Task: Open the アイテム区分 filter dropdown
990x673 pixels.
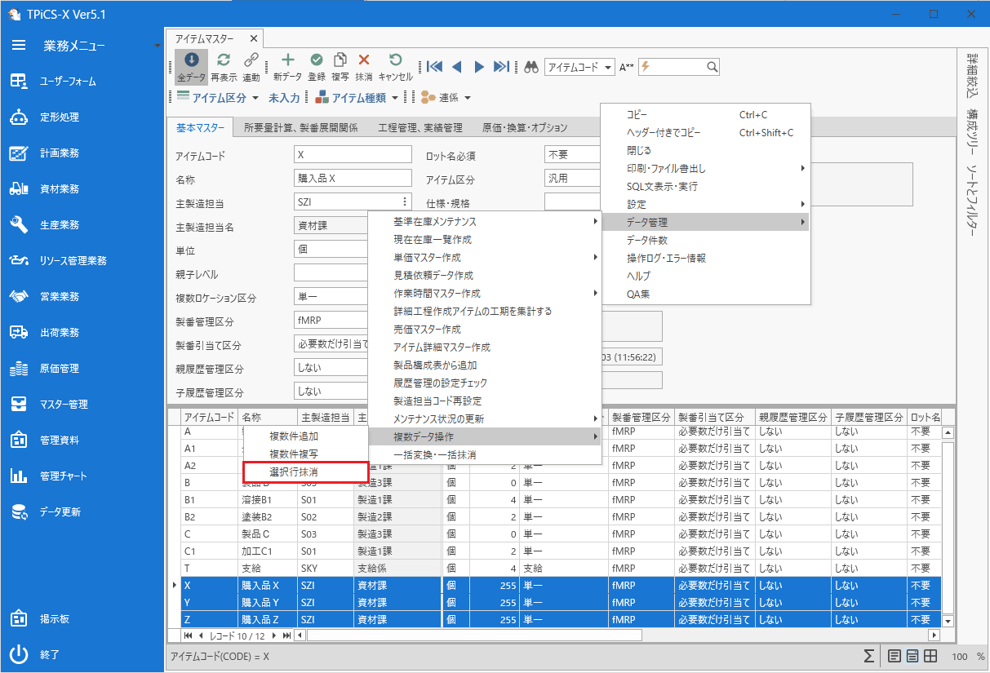Action: 255,98
